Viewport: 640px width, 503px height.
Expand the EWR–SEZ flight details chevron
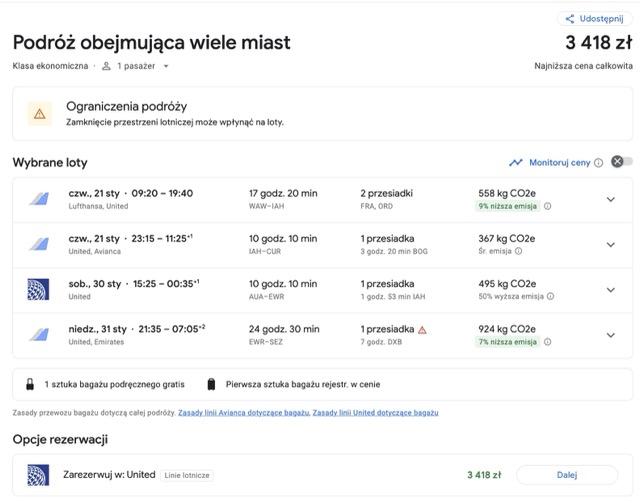(x=611, y=335)
